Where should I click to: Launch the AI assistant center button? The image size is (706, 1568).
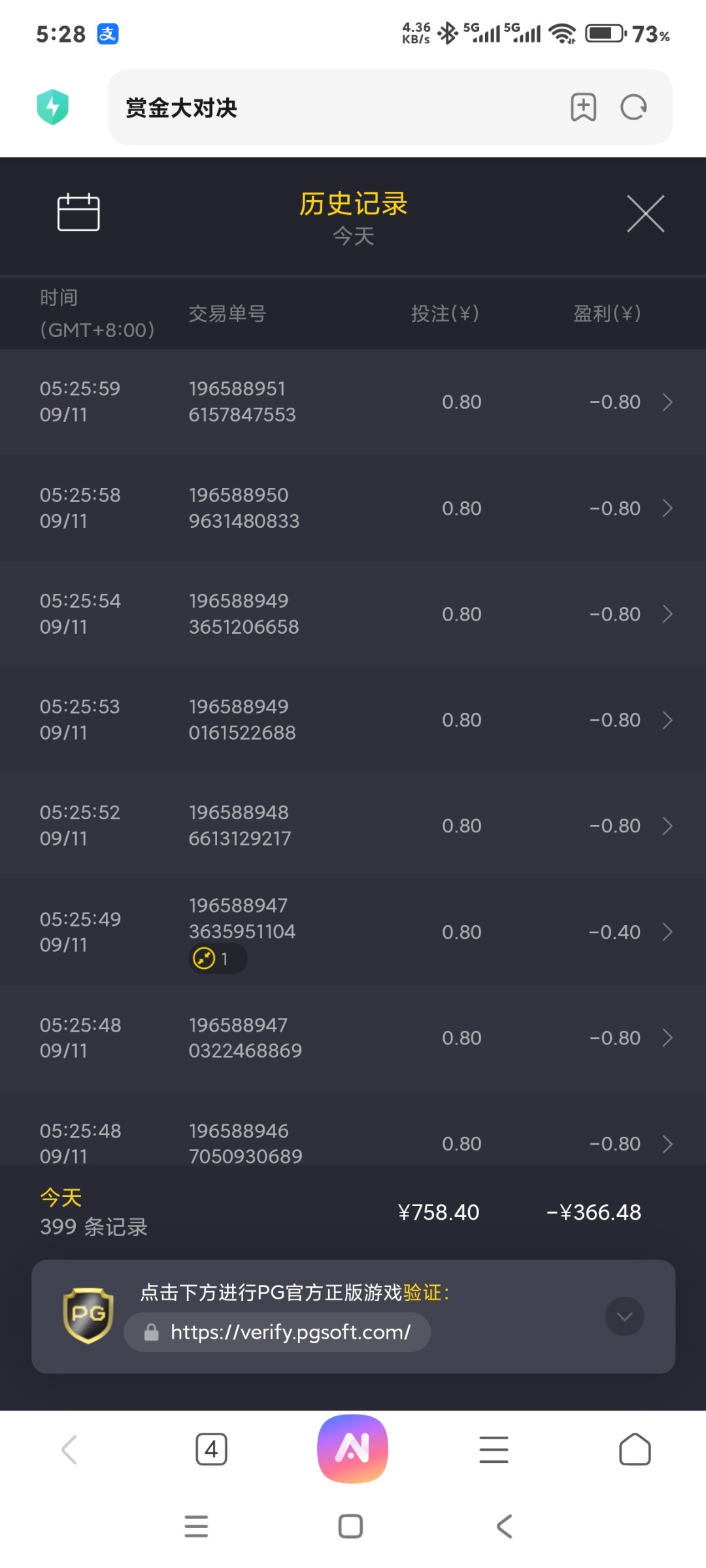(352, 1448)
